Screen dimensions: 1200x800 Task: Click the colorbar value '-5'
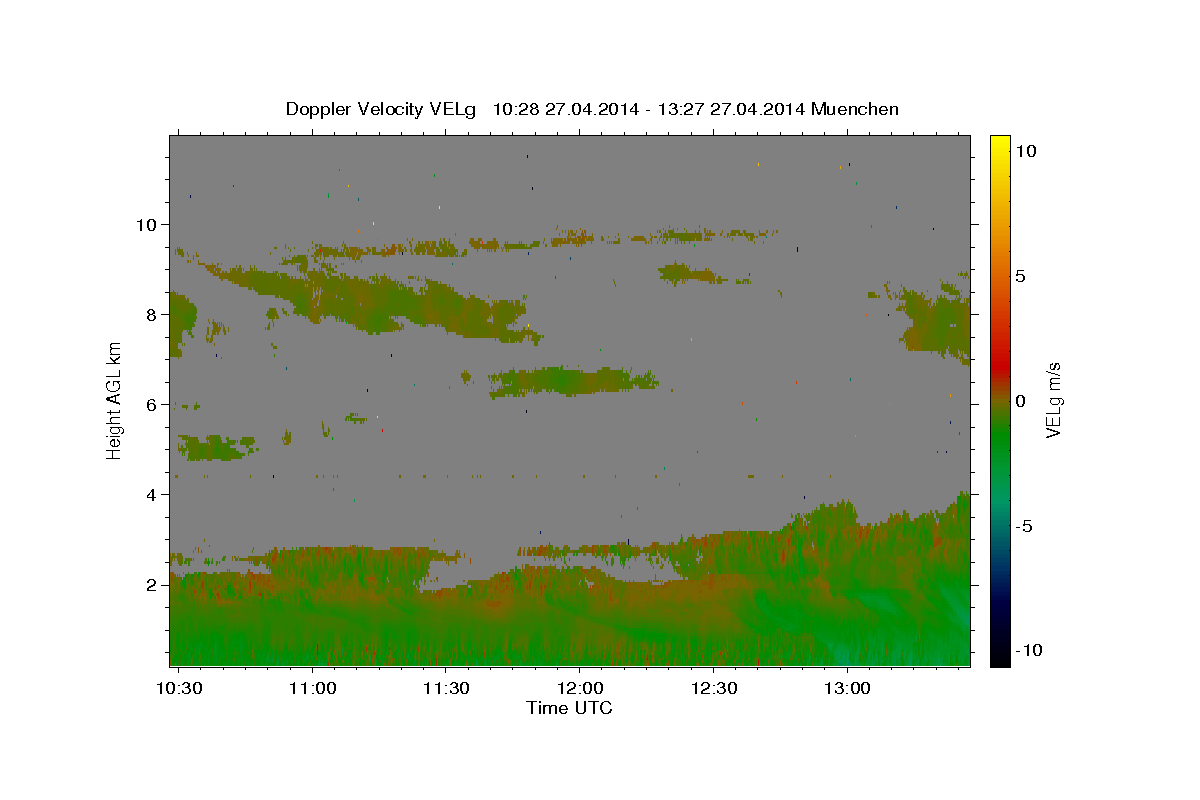pos(1024,526)
